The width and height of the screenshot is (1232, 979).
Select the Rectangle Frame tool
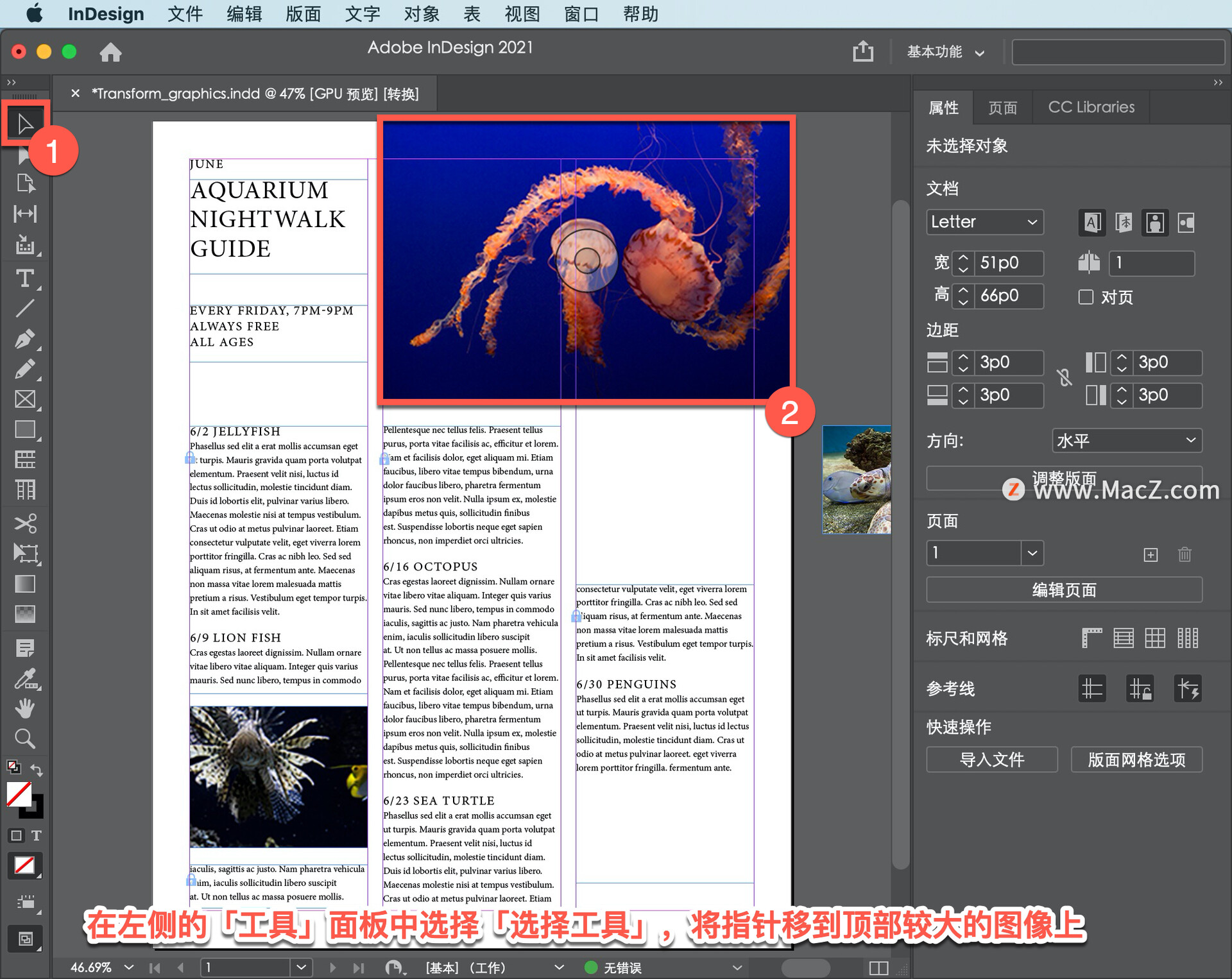25,399
